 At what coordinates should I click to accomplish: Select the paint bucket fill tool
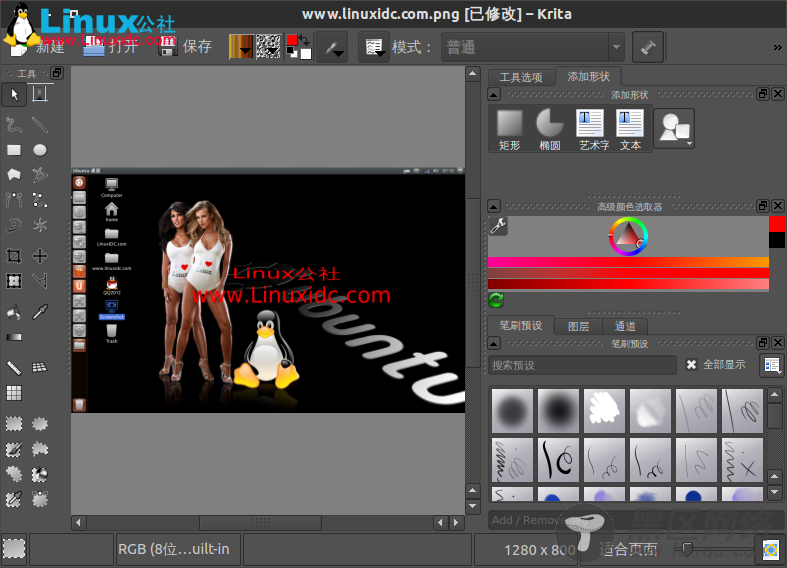click(x=14, y=313)
